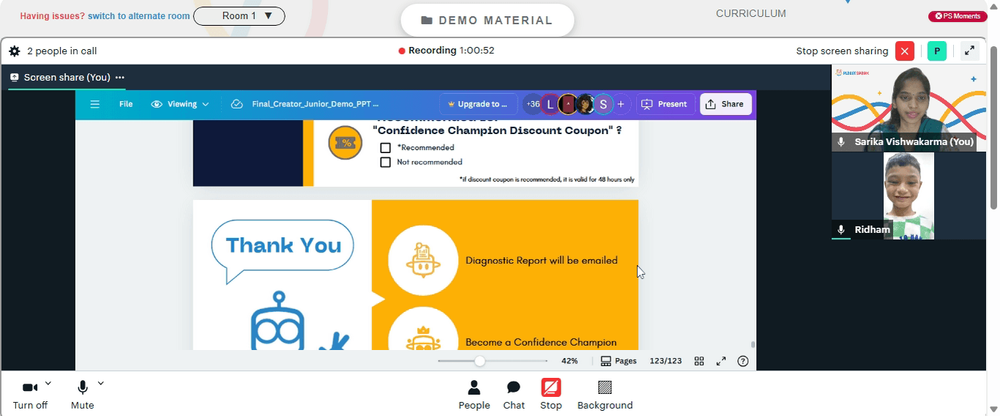Image resolution: width=1000 pixels, height=416 pixels.
Task: Click the help question mark icon
Action: pyautogui.click(x=742, y=361)
